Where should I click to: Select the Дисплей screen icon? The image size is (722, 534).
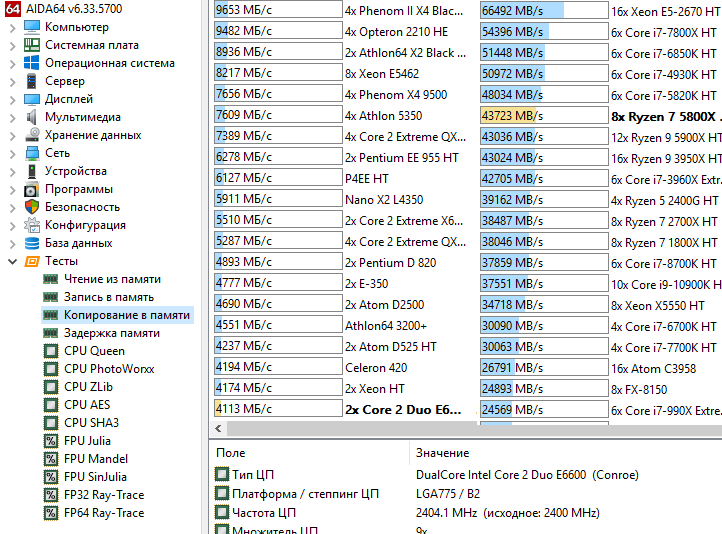tap(32, 99)
